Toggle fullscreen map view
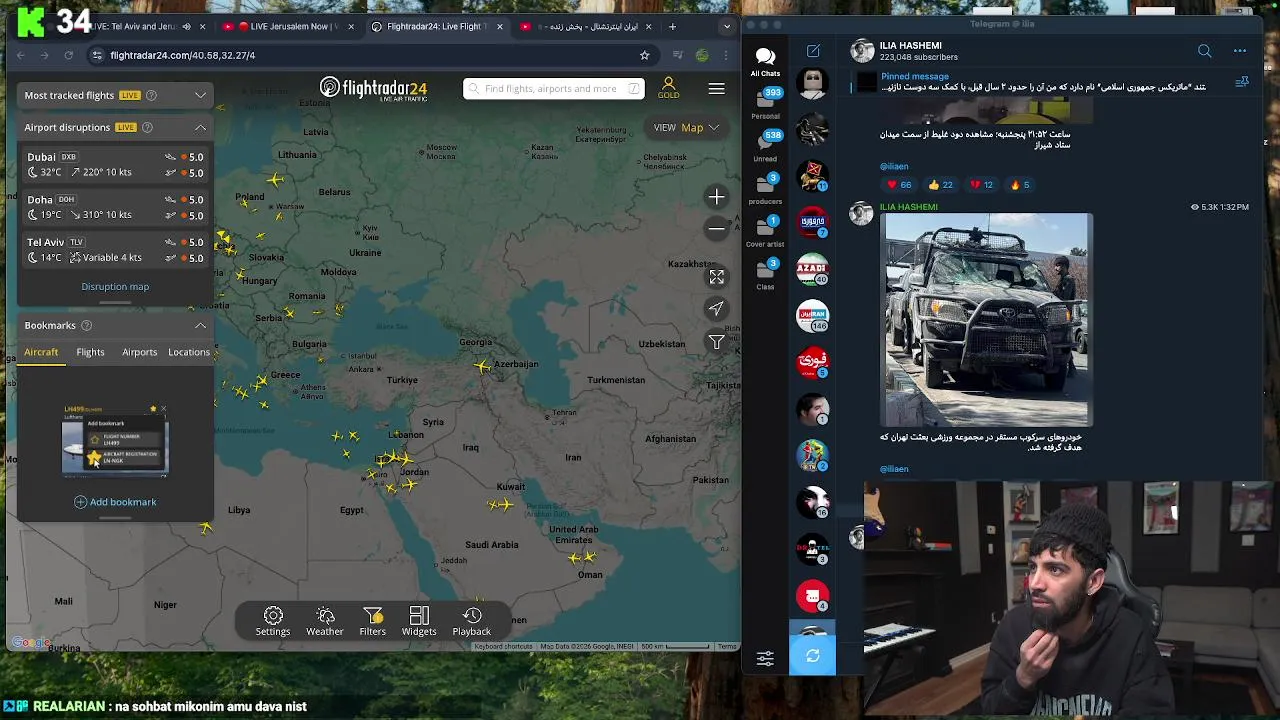1280x720 pixels. click(716, 277)
